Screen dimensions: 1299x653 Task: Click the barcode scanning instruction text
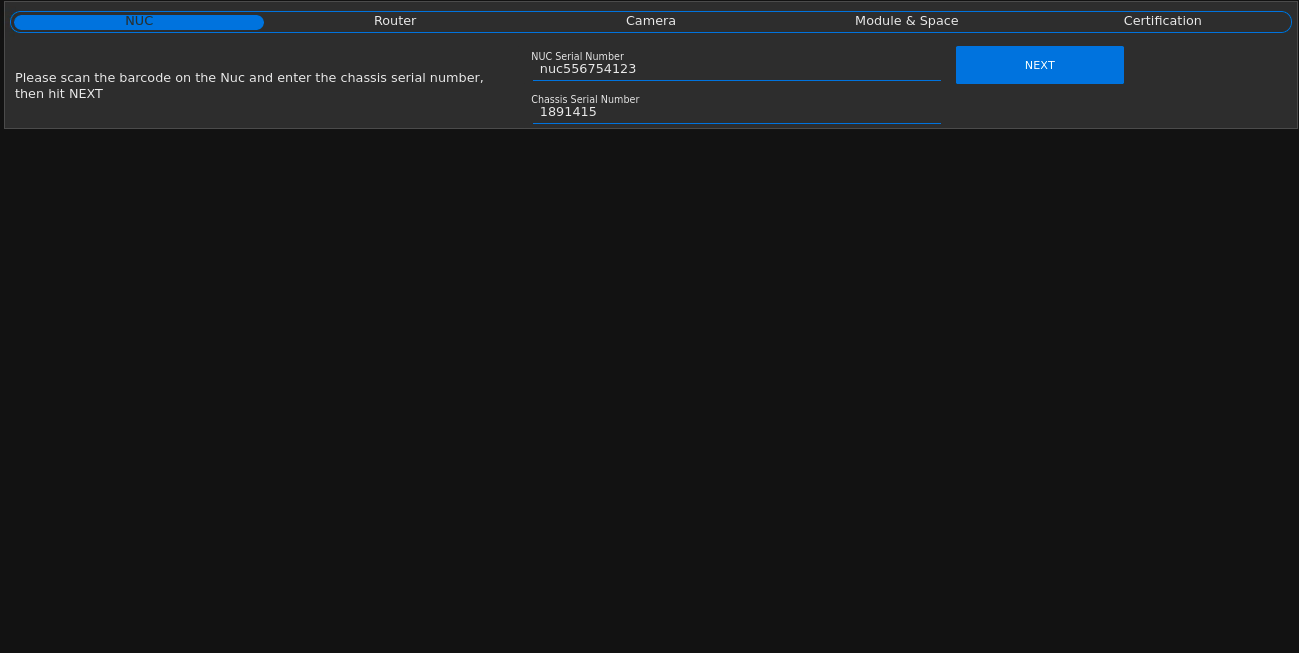tap(249, 78)
